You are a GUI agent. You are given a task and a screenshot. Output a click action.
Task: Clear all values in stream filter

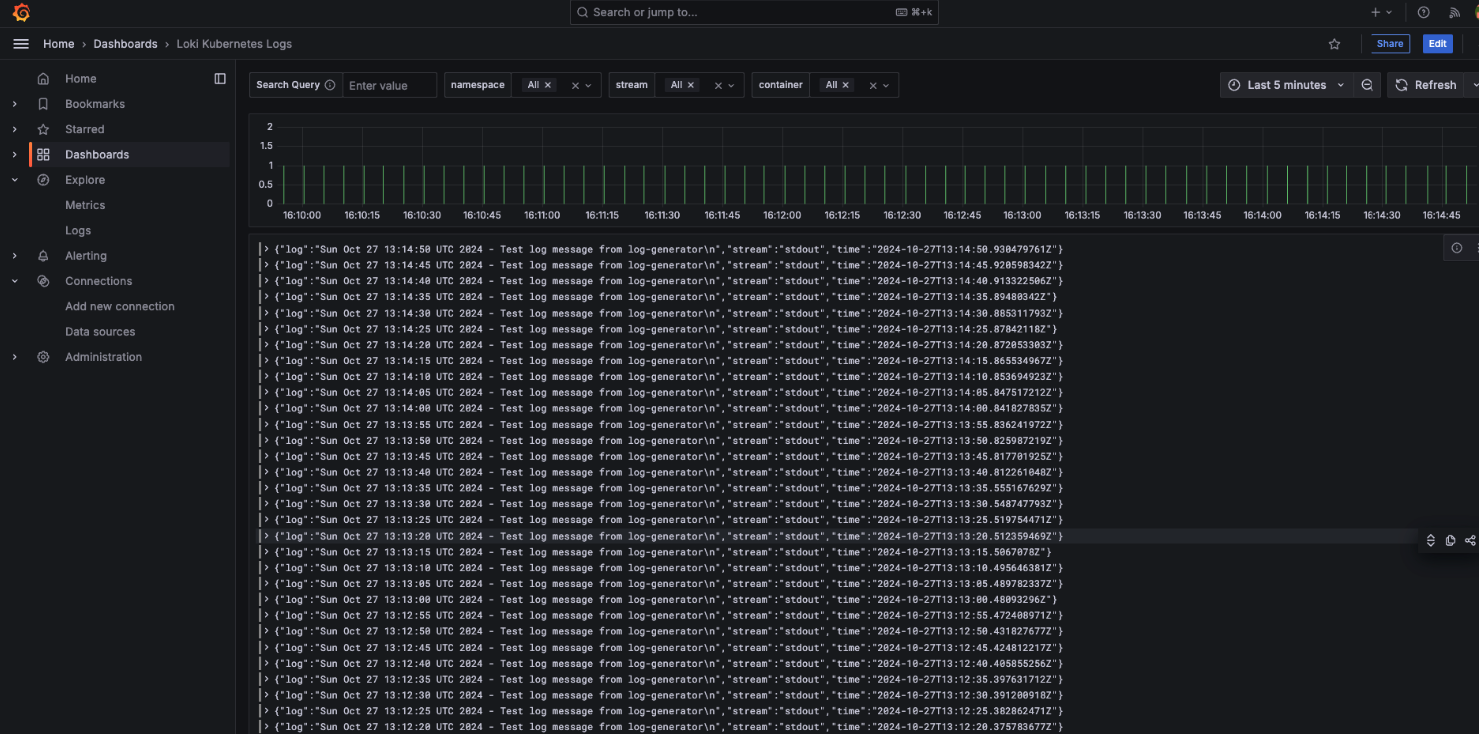pos(718,86)
